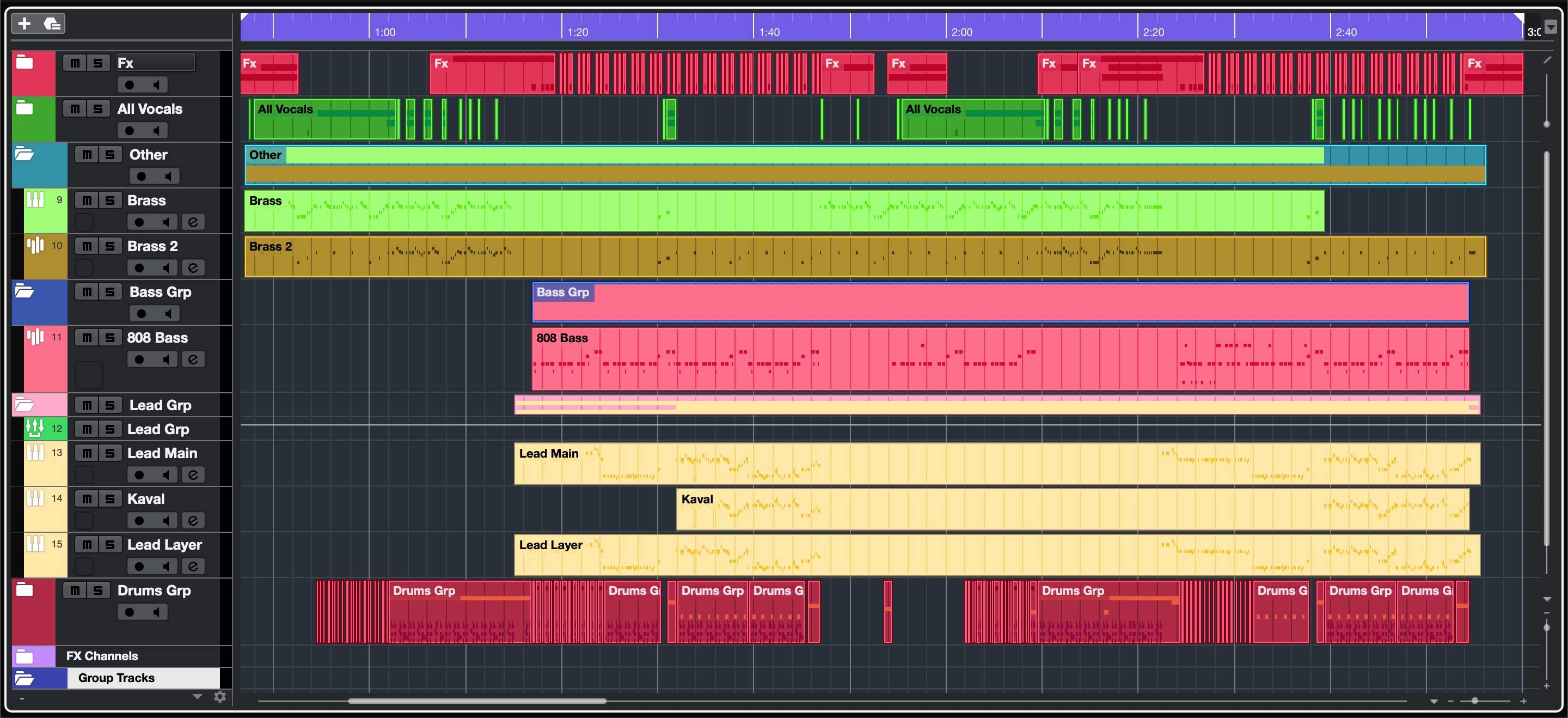
Task: Click the Kaval track keyboard icon
Action: click(35, 498)
